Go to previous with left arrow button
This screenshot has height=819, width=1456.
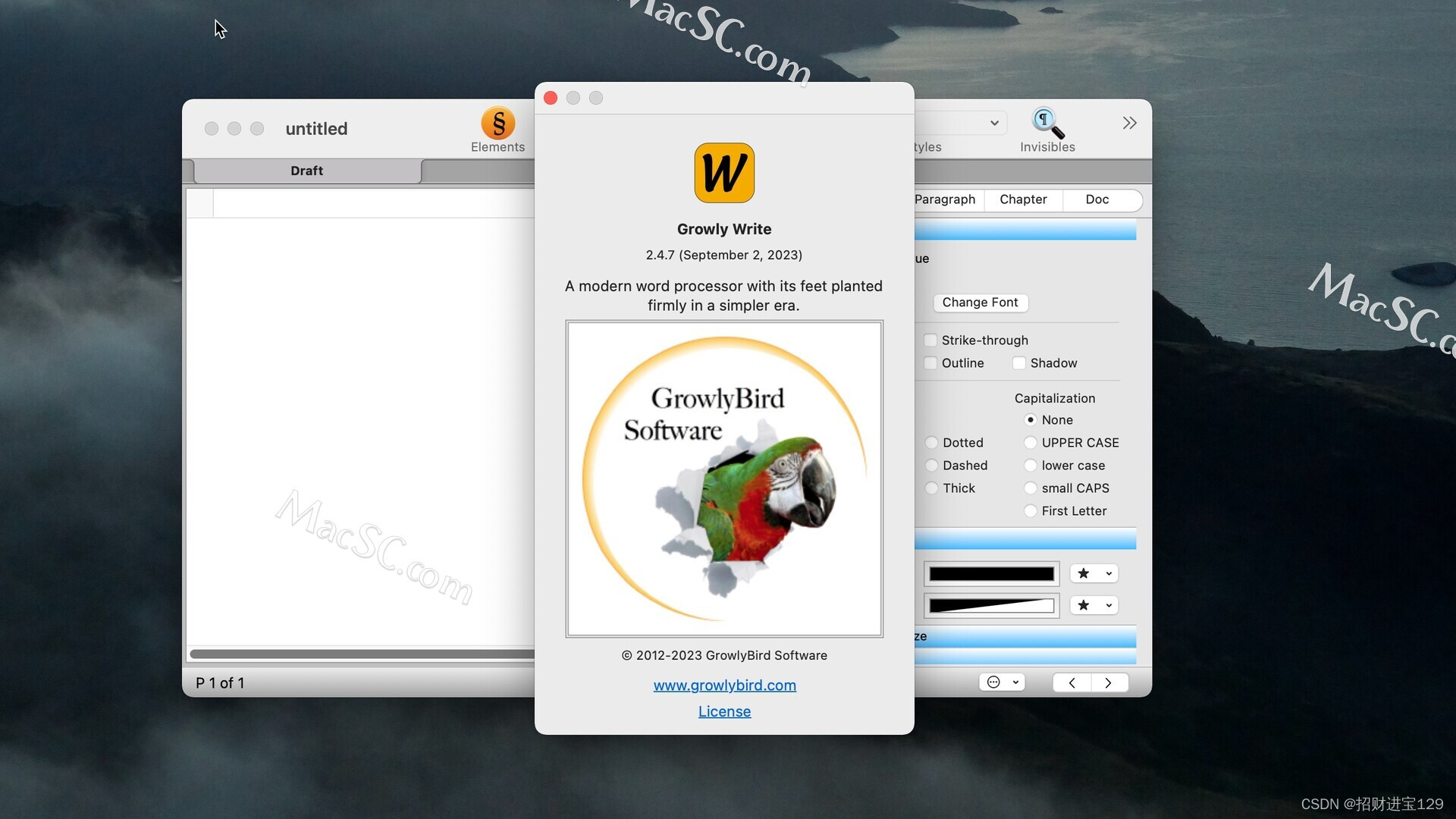[1072, 682]
